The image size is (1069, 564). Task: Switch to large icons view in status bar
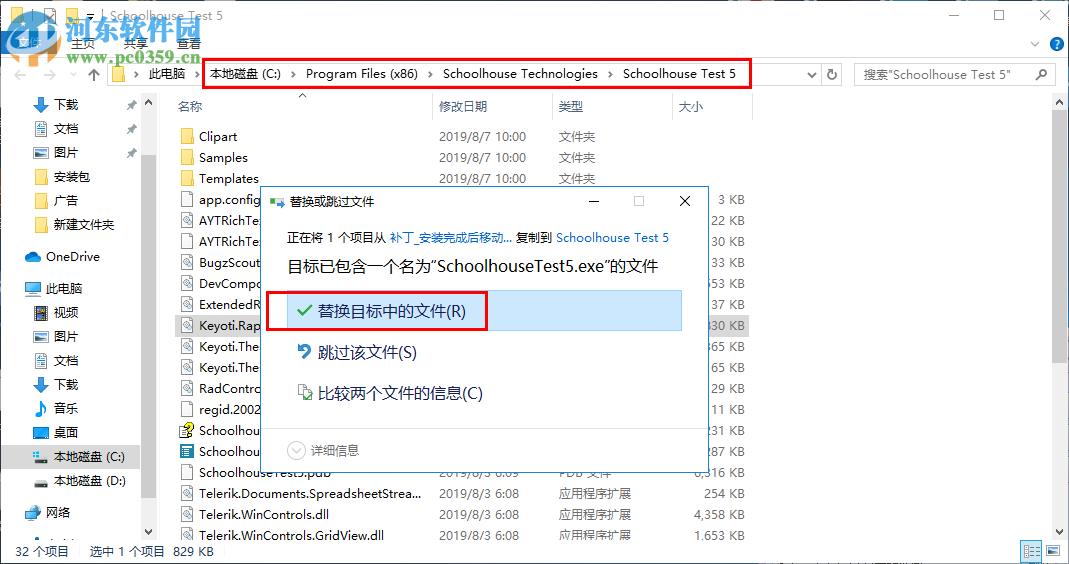[x=1053, y=551]
